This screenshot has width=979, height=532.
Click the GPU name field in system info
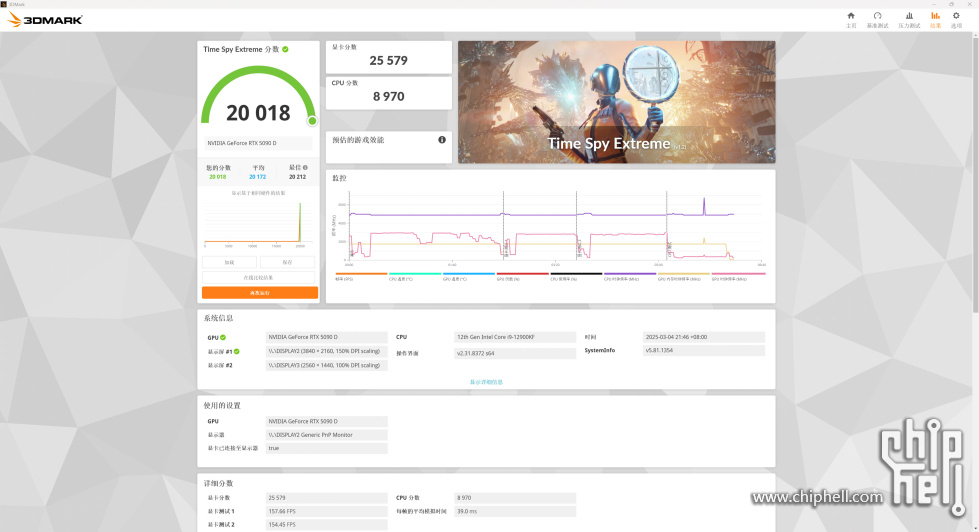327,337
